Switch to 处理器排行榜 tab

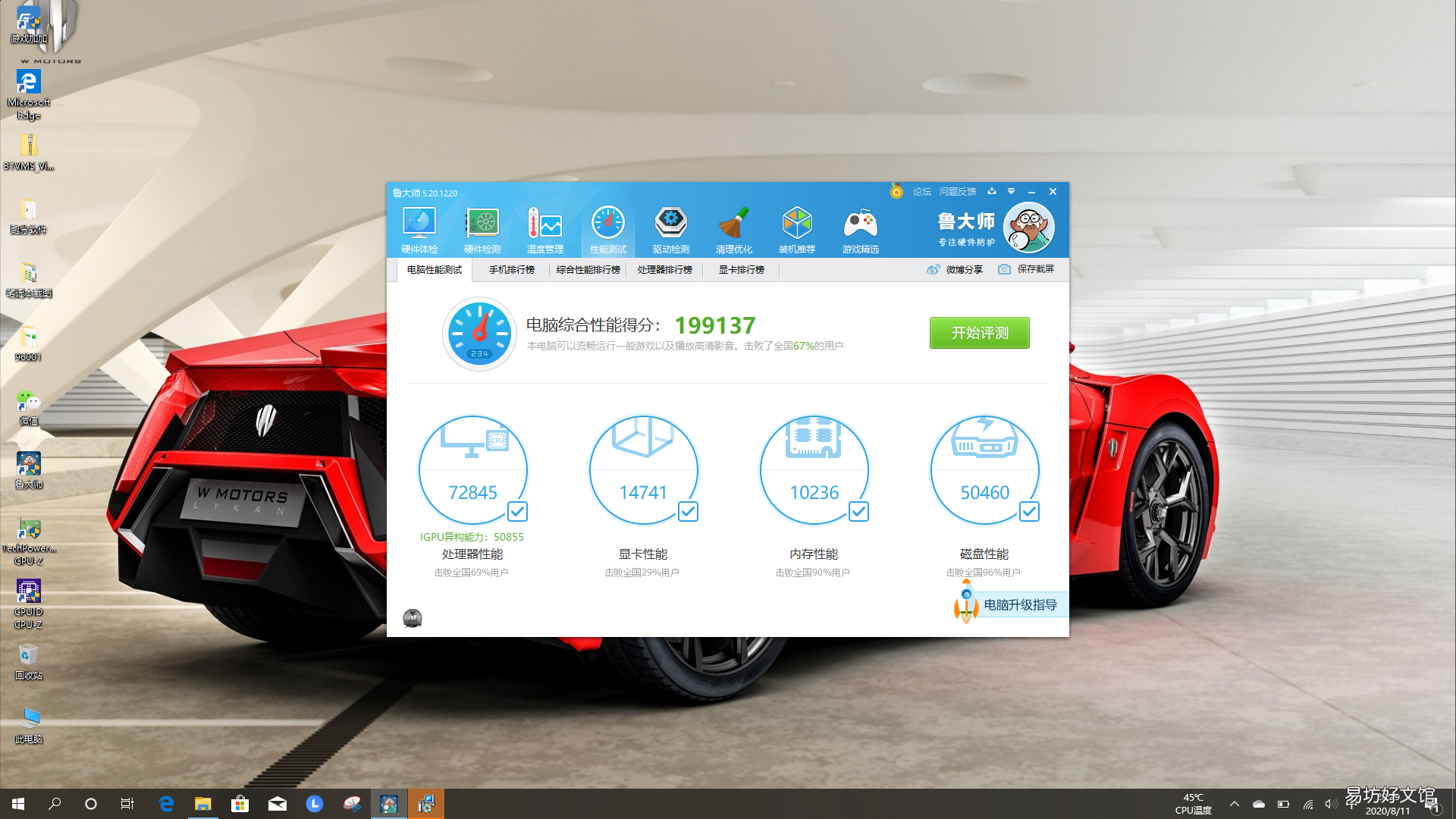(x=664, y=270)
